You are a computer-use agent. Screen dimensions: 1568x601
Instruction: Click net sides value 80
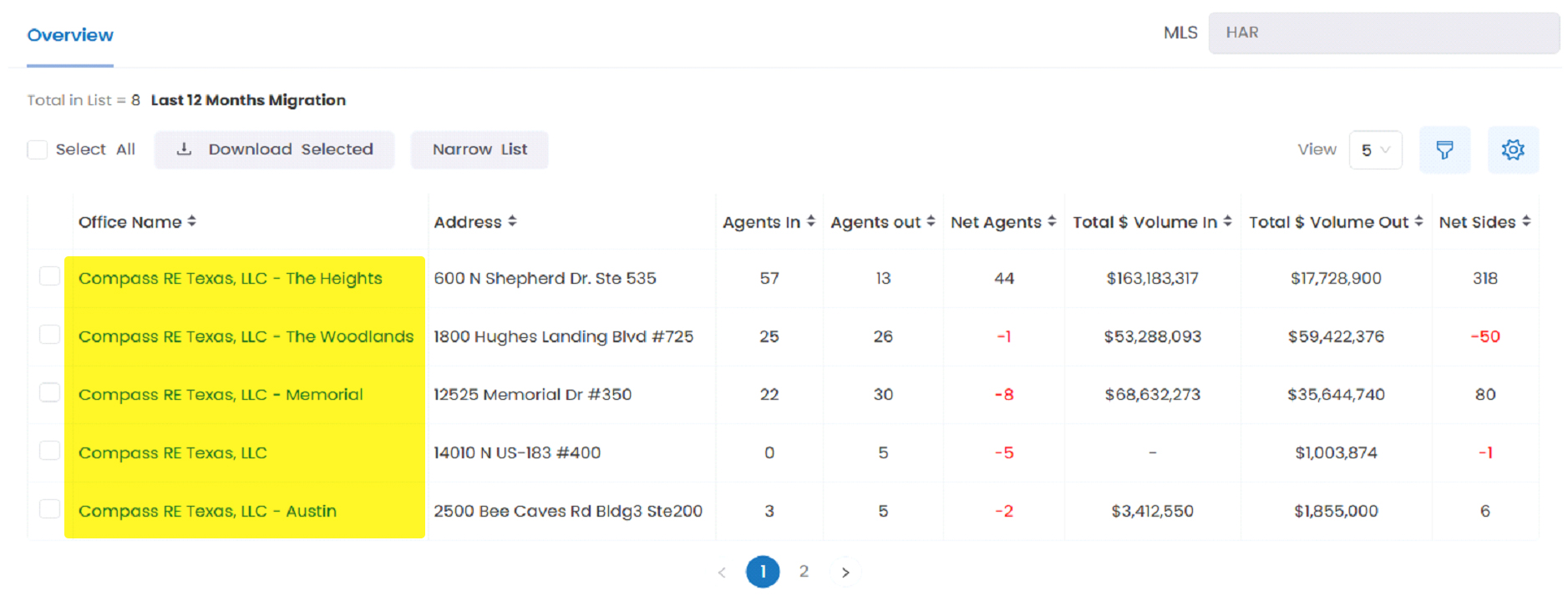pos(1485,394)
